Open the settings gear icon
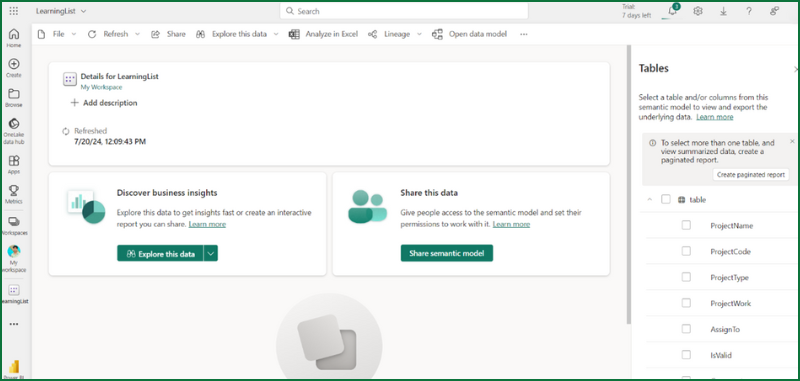 click(698, 11)
